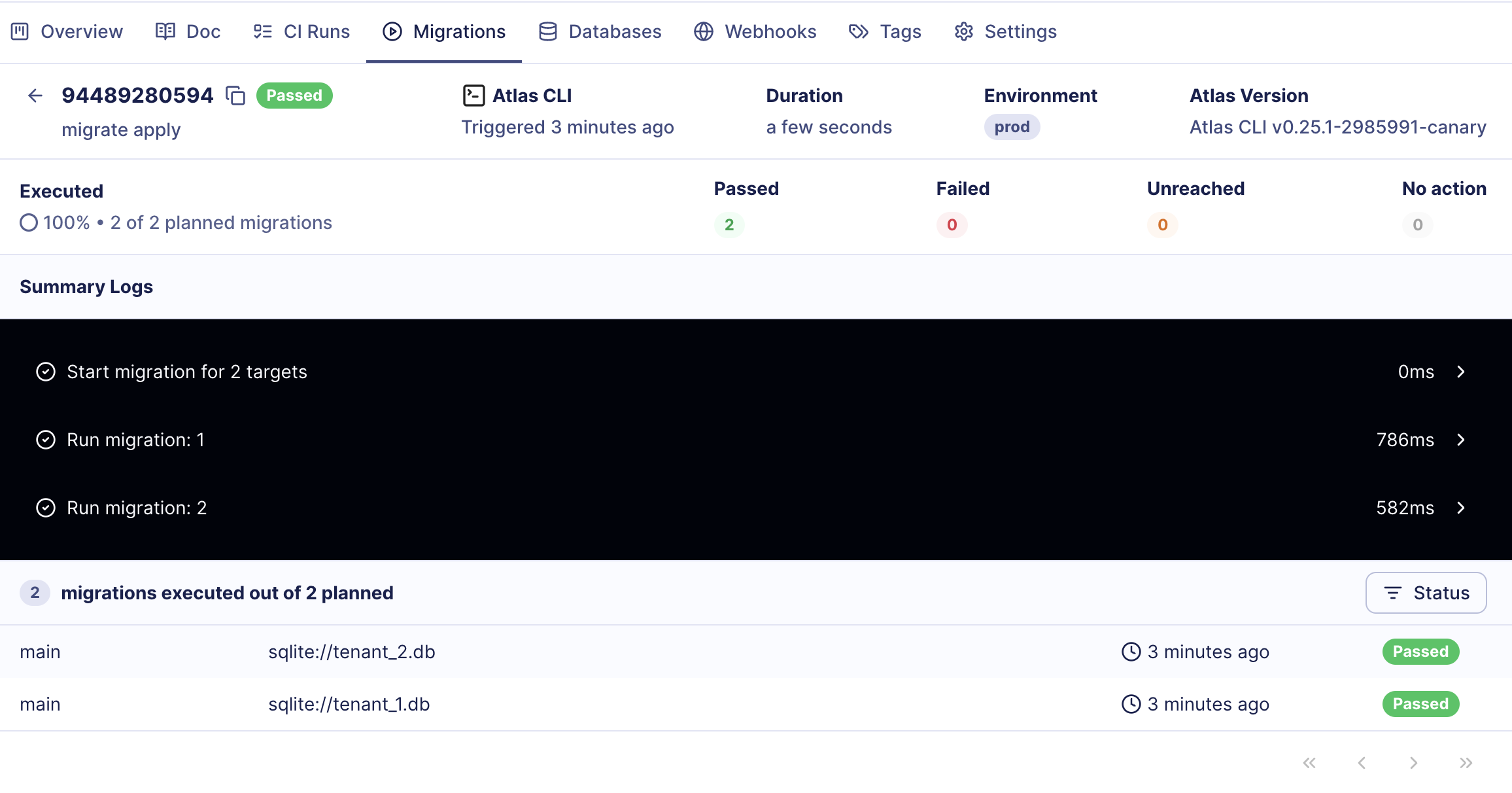
Task: Click the back arrow to return to migrations list
Action: pos(35,95)
